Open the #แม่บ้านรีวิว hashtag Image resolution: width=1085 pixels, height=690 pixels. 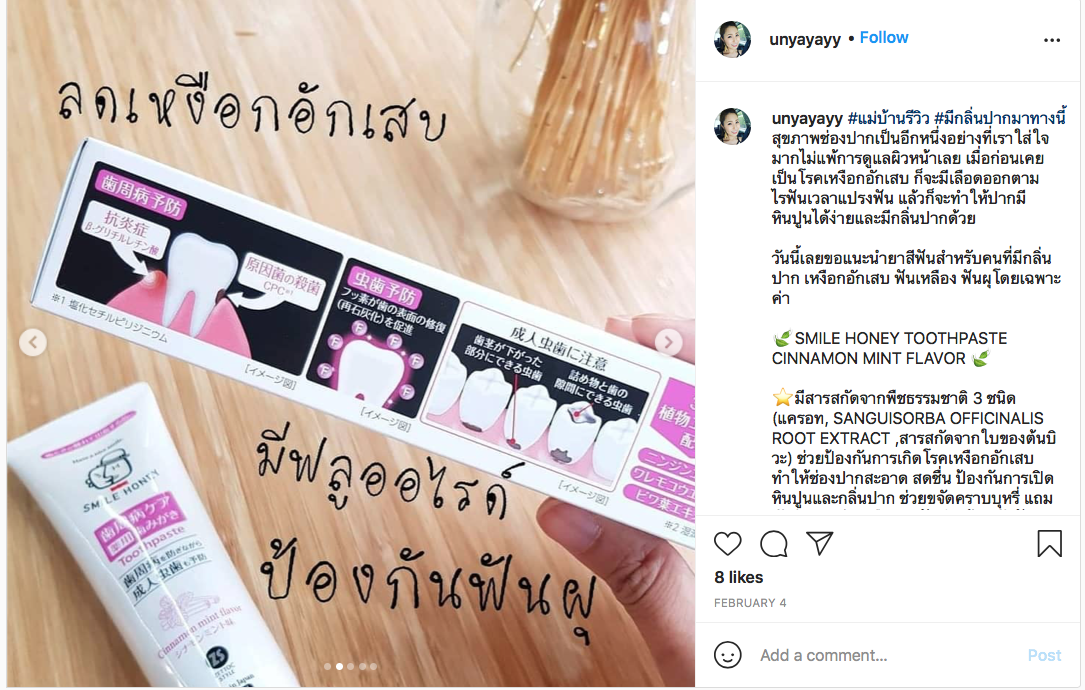point(888,118)
